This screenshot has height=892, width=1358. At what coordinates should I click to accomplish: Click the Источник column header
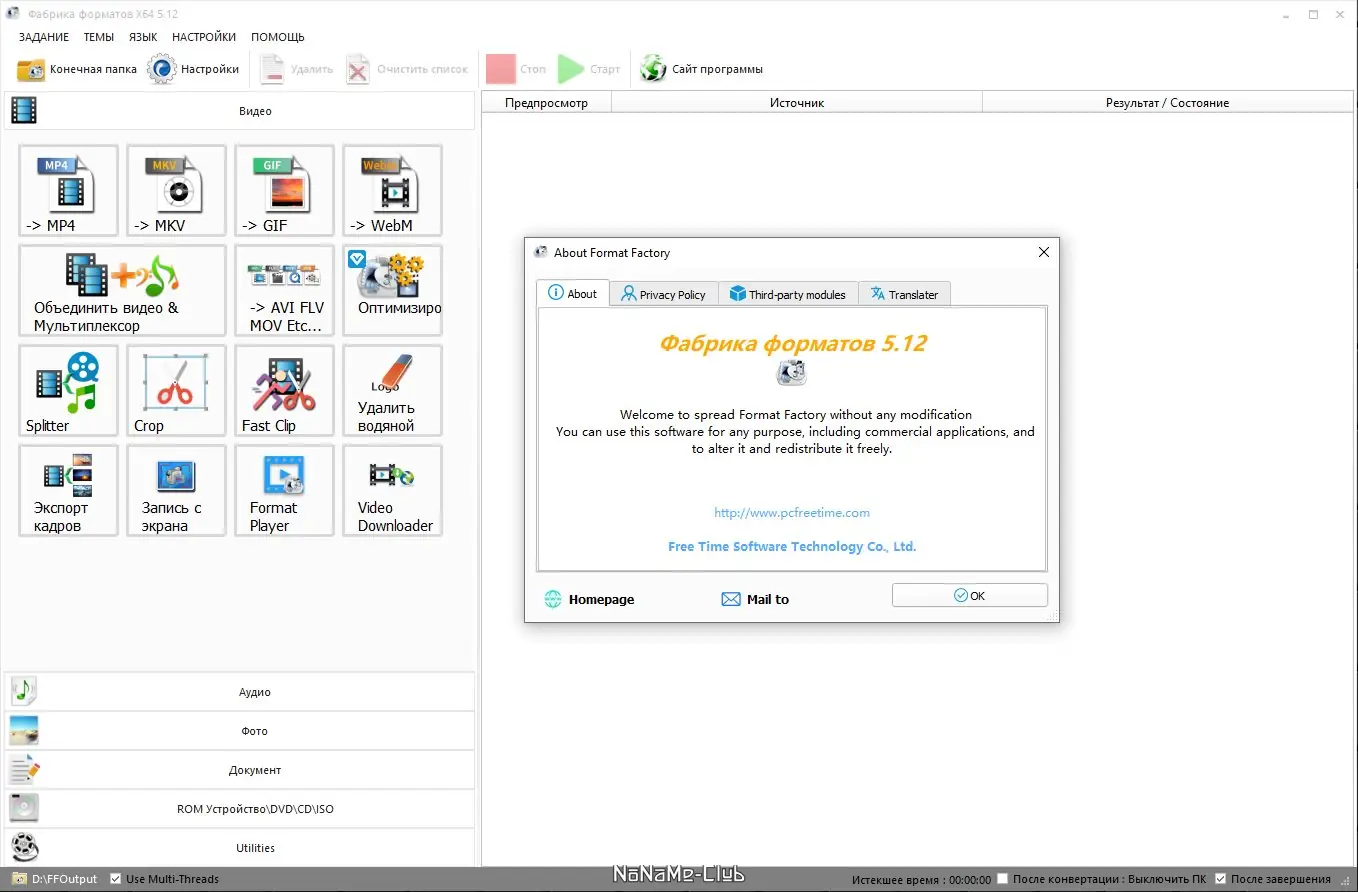tap(797, 103)
